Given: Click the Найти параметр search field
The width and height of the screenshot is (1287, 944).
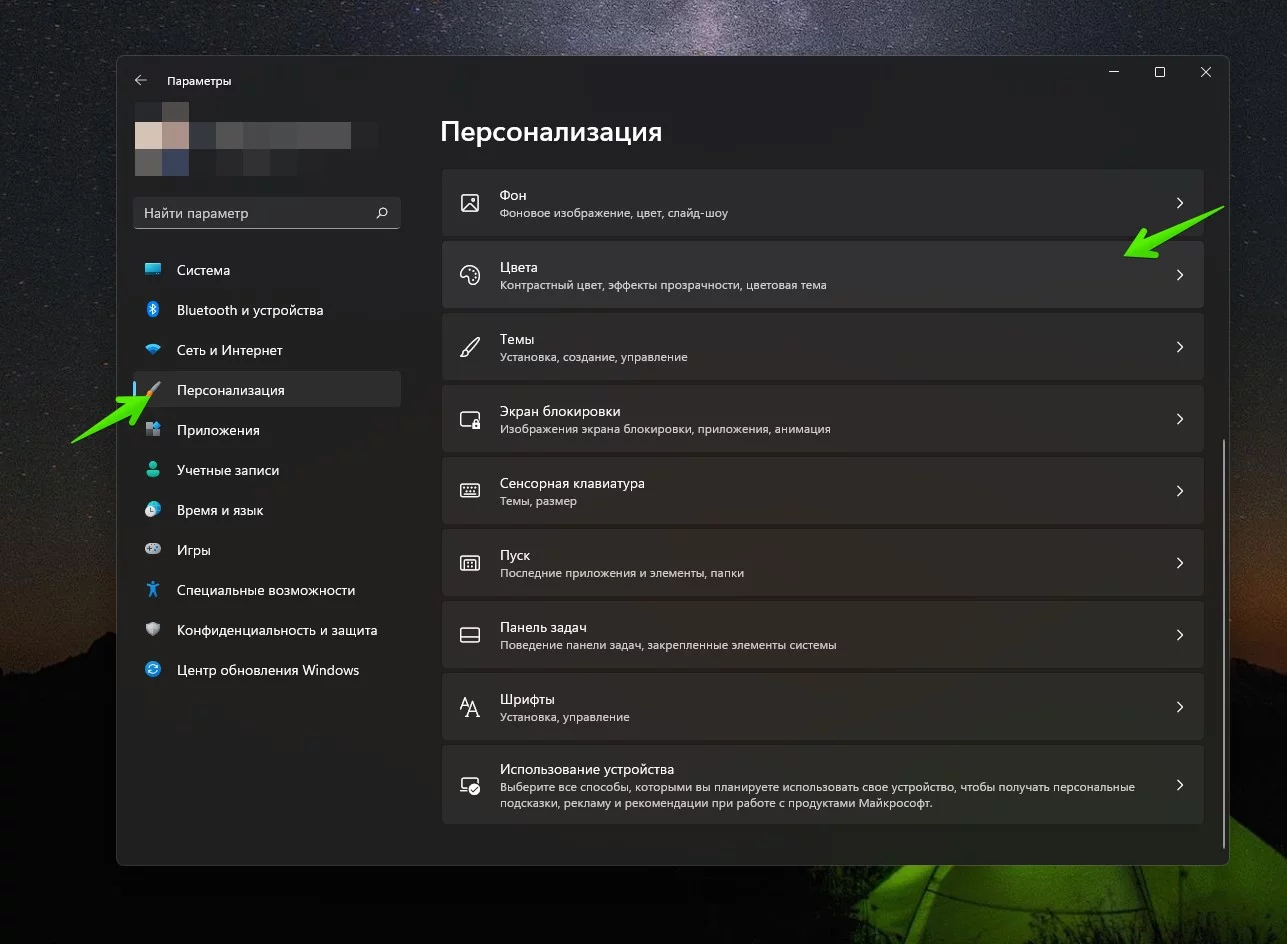Looking at the screenshot, I should click(x=267, y=213).
